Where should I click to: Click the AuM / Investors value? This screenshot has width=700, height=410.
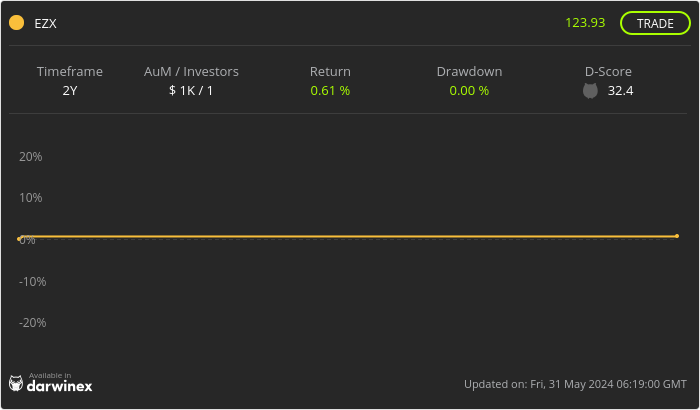[191, 91]
